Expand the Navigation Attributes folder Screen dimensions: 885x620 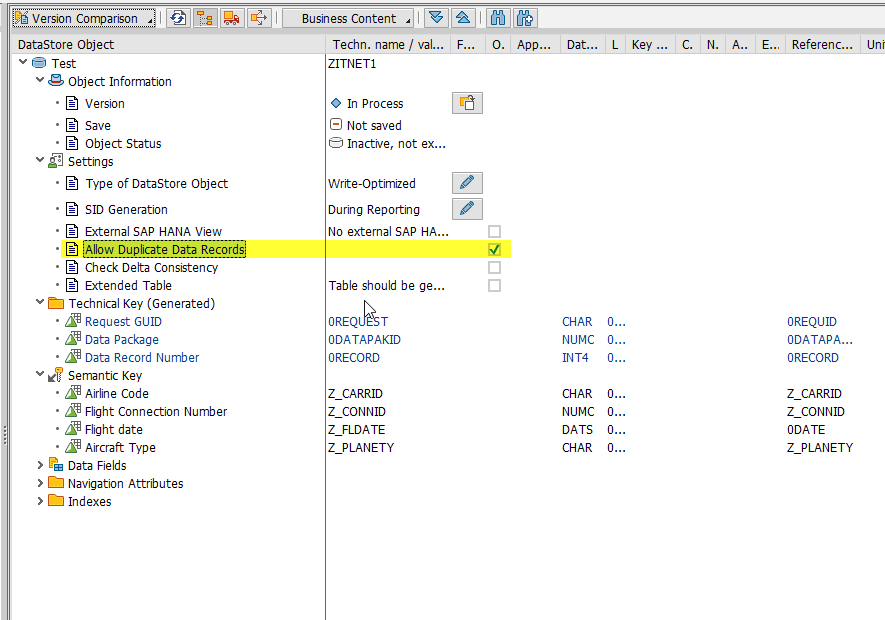click(41, 483)
